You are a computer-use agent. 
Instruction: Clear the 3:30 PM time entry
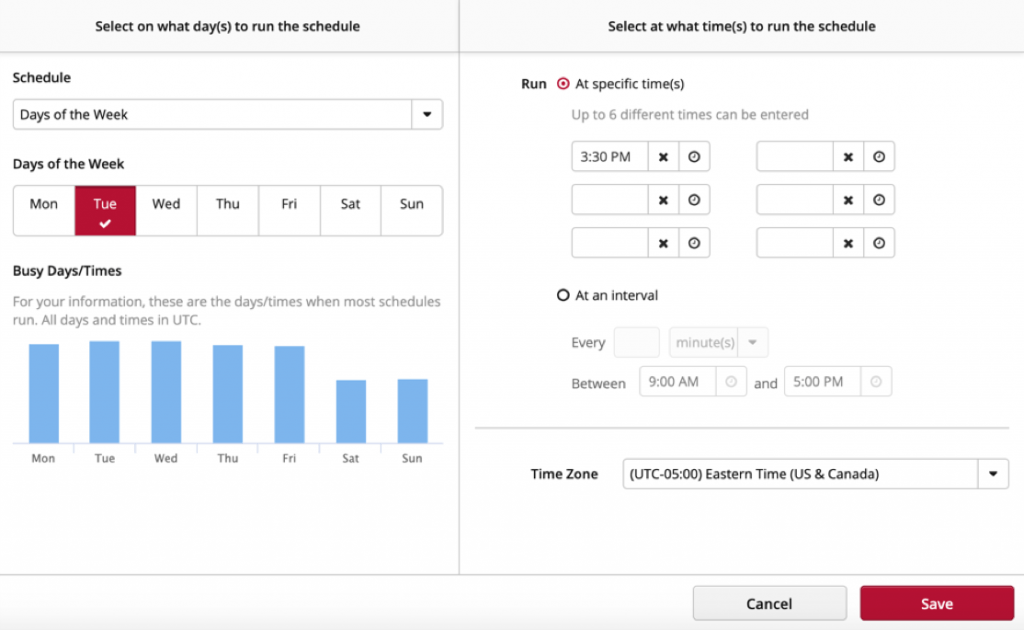coord(663,157)
